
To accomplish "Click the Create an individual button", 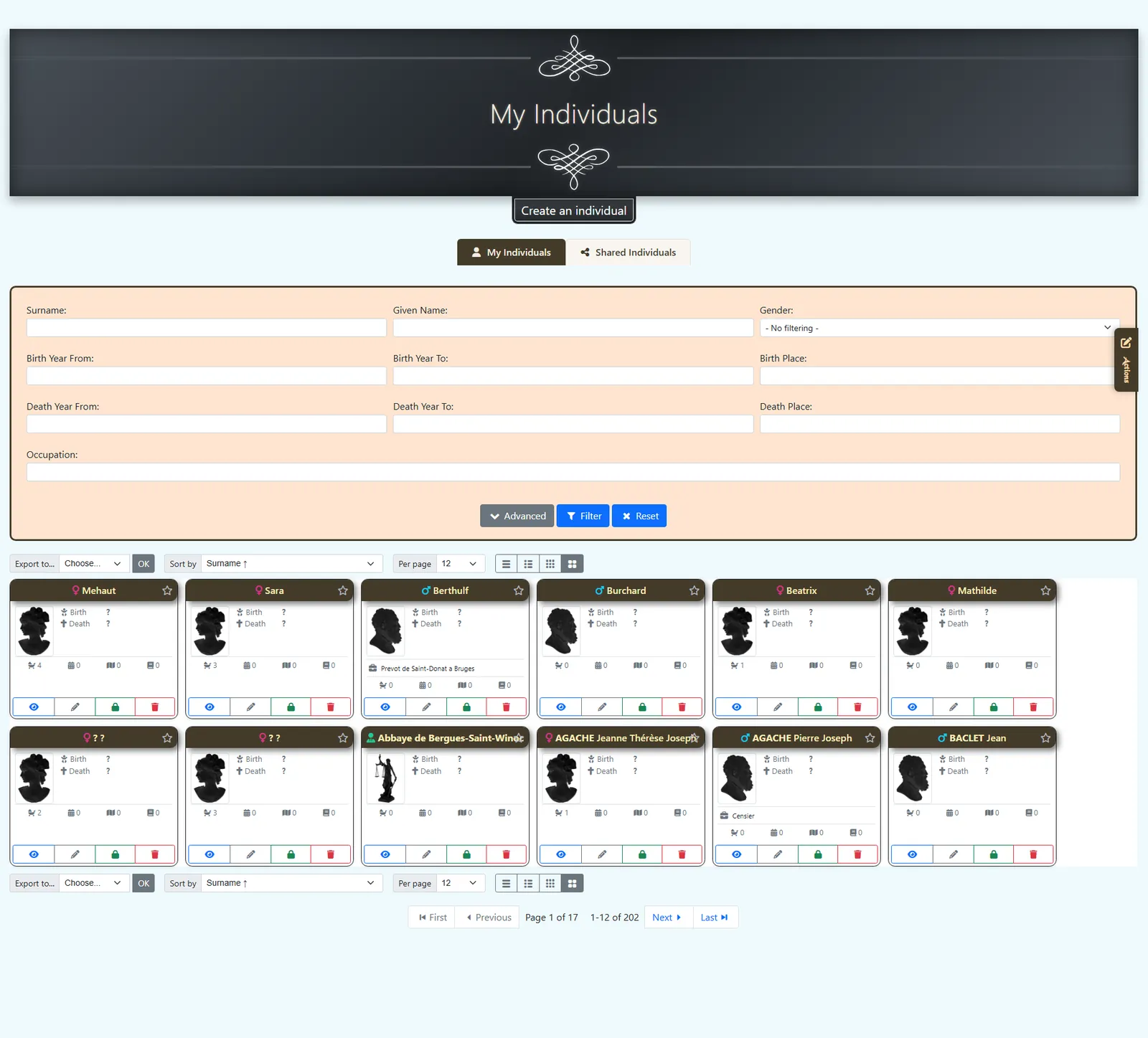I will click(x=574, y=211).
